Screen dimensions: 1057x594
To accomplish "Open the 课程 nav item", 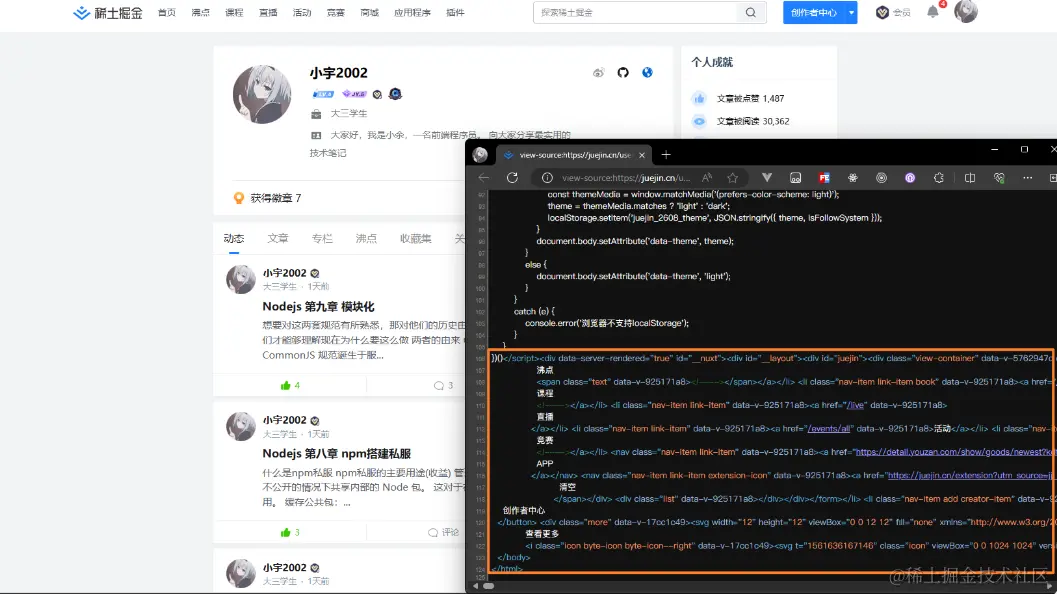I will pyautogui.click(x=234, y=13).
